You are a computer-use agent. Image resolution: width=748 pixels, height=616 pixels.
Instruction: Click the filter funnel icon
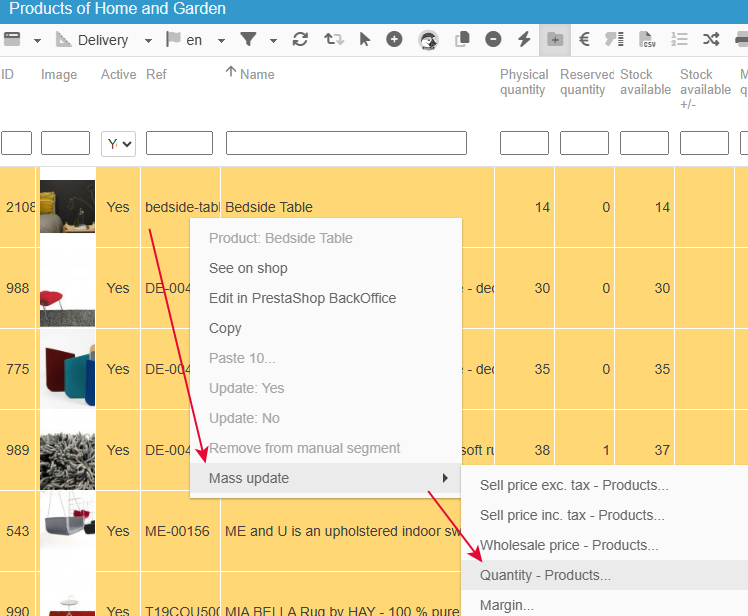coord(249,39)
